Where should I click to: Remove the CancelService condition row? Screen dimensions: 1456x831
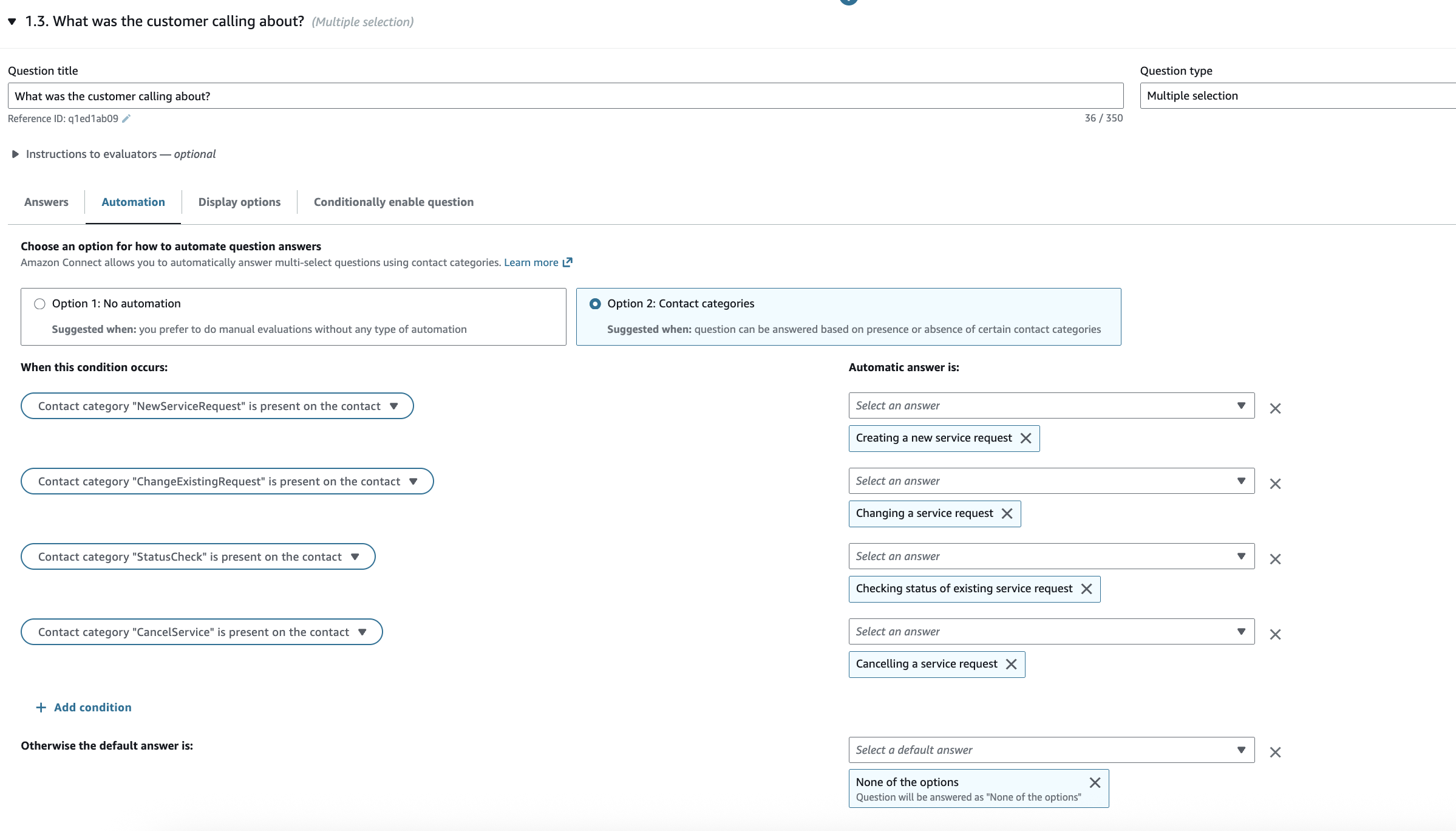[1275, 634]
